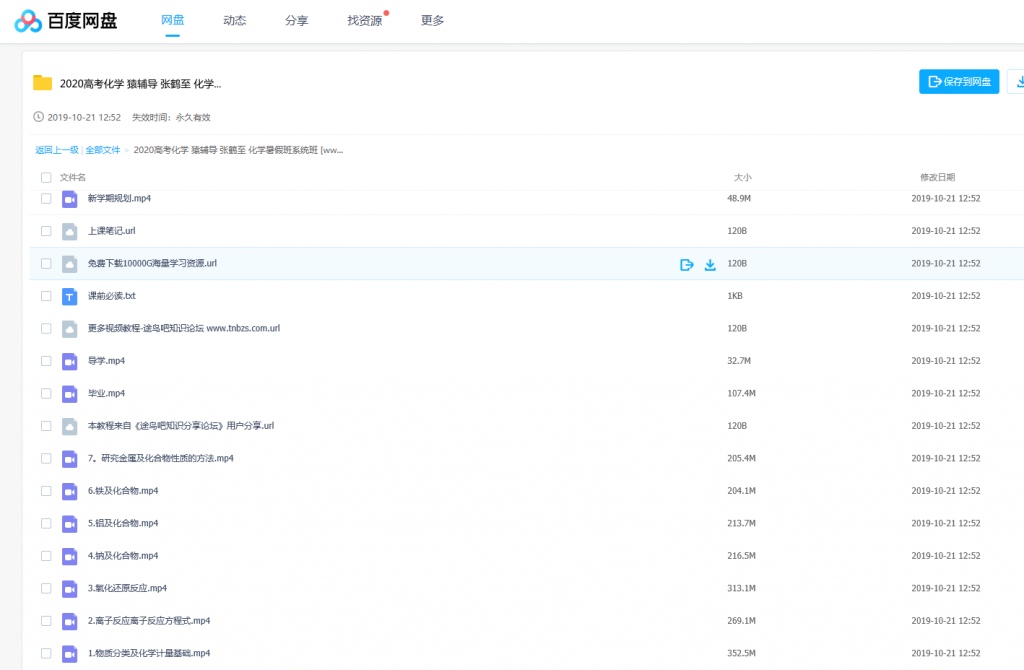Check the box for 导学.mp4

46,361
